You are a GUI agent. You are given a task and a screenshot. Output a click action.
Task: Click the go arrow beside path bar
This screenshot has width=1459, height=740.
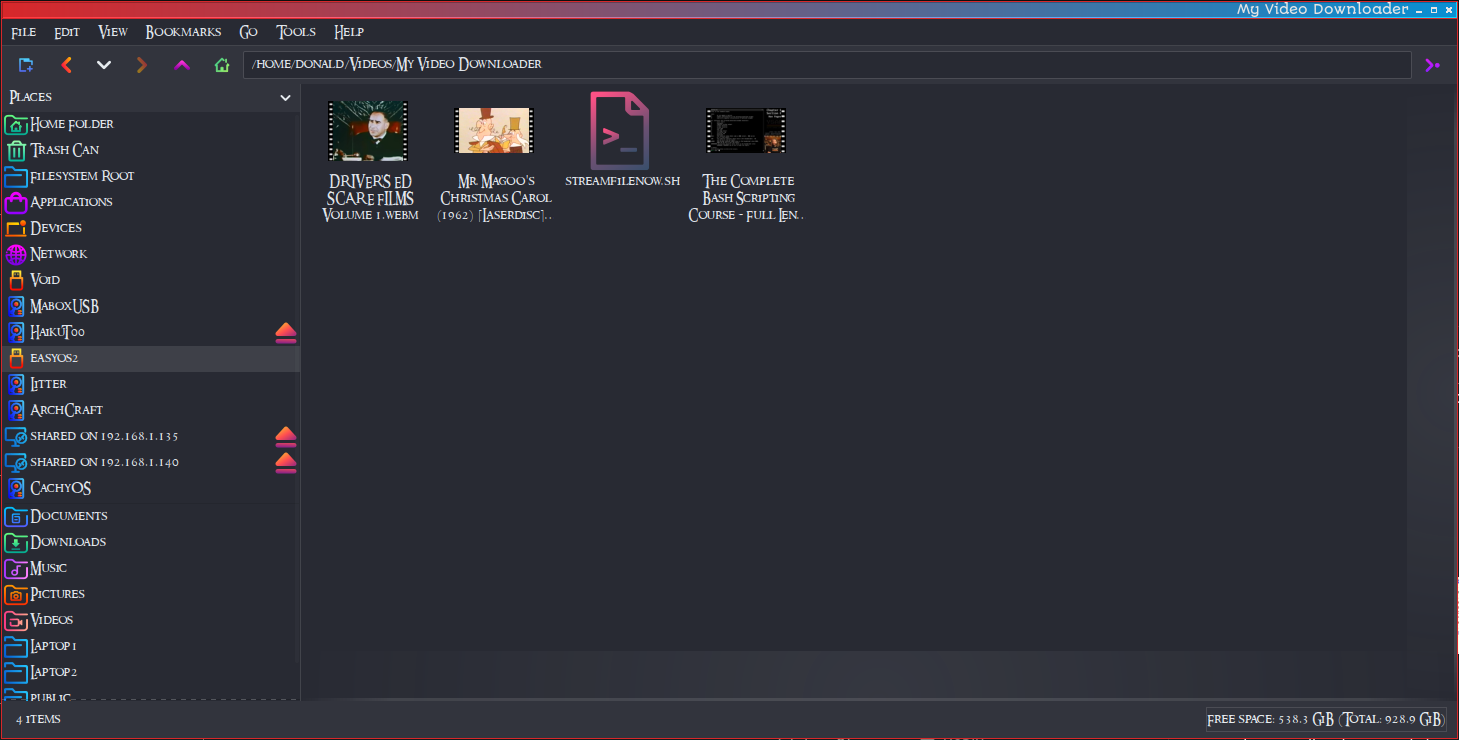point(1432,65)
